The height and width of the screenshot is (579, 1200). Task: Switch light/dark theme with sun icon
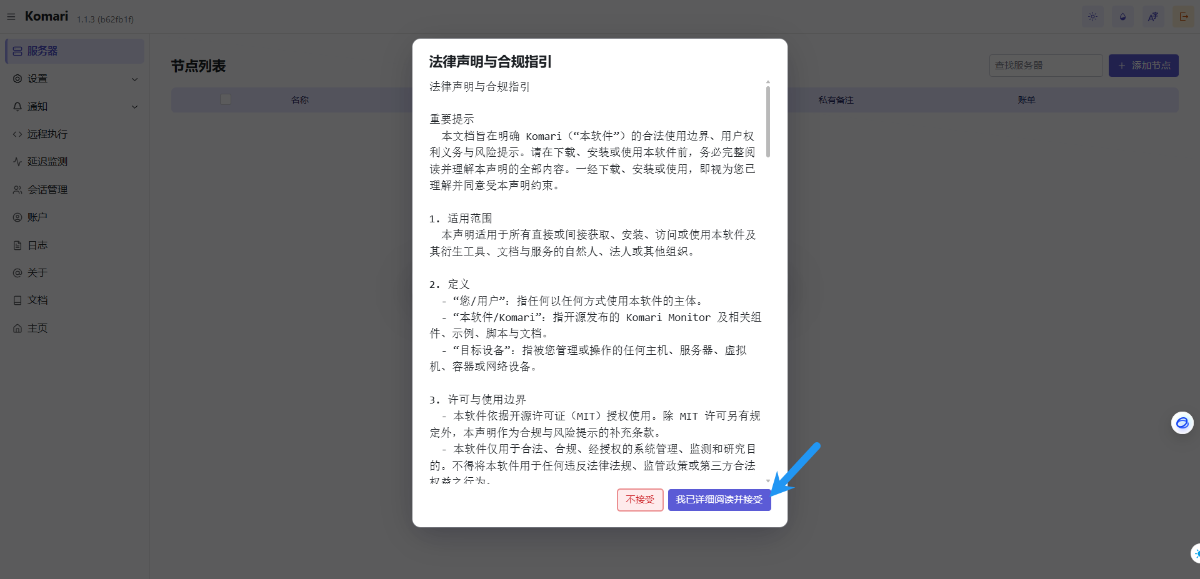tap(1093, 17)
